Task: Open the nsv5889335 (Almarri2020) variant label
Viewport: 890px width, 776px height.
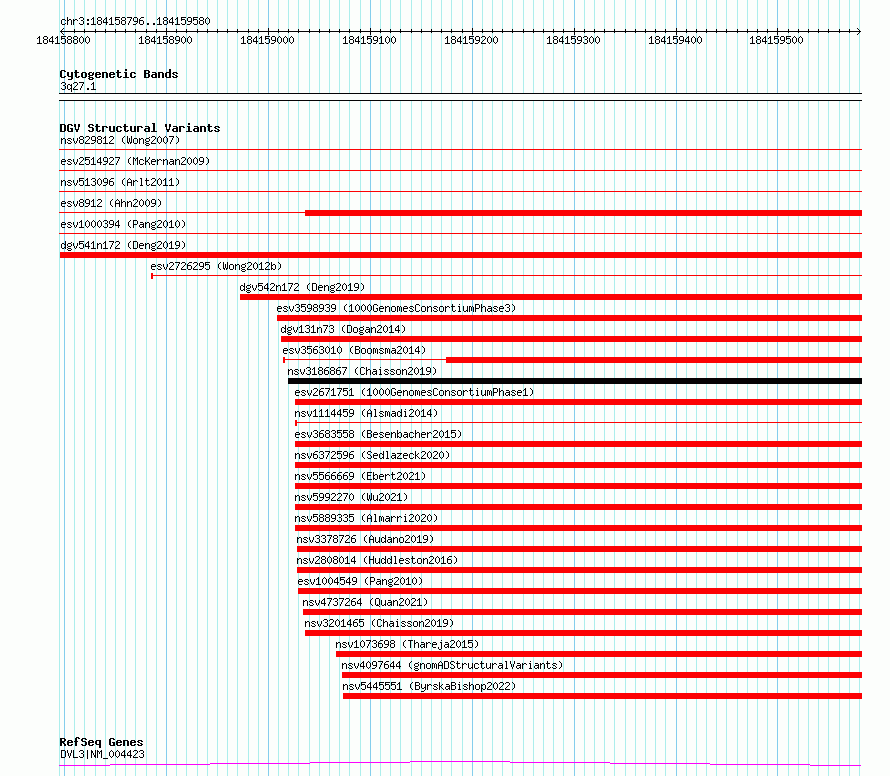Action: point(366,518)
